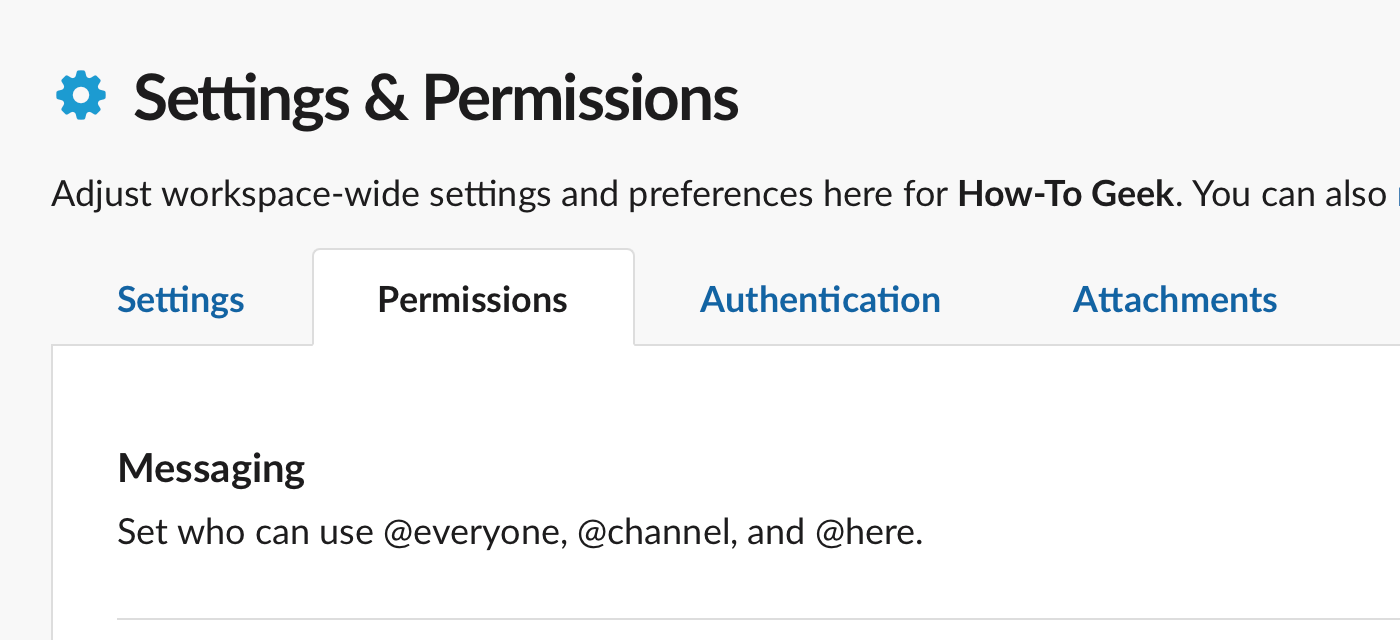
Task: Click the "Adjust workspace-wide settings" sentence
Action: [x=617, y=194]
